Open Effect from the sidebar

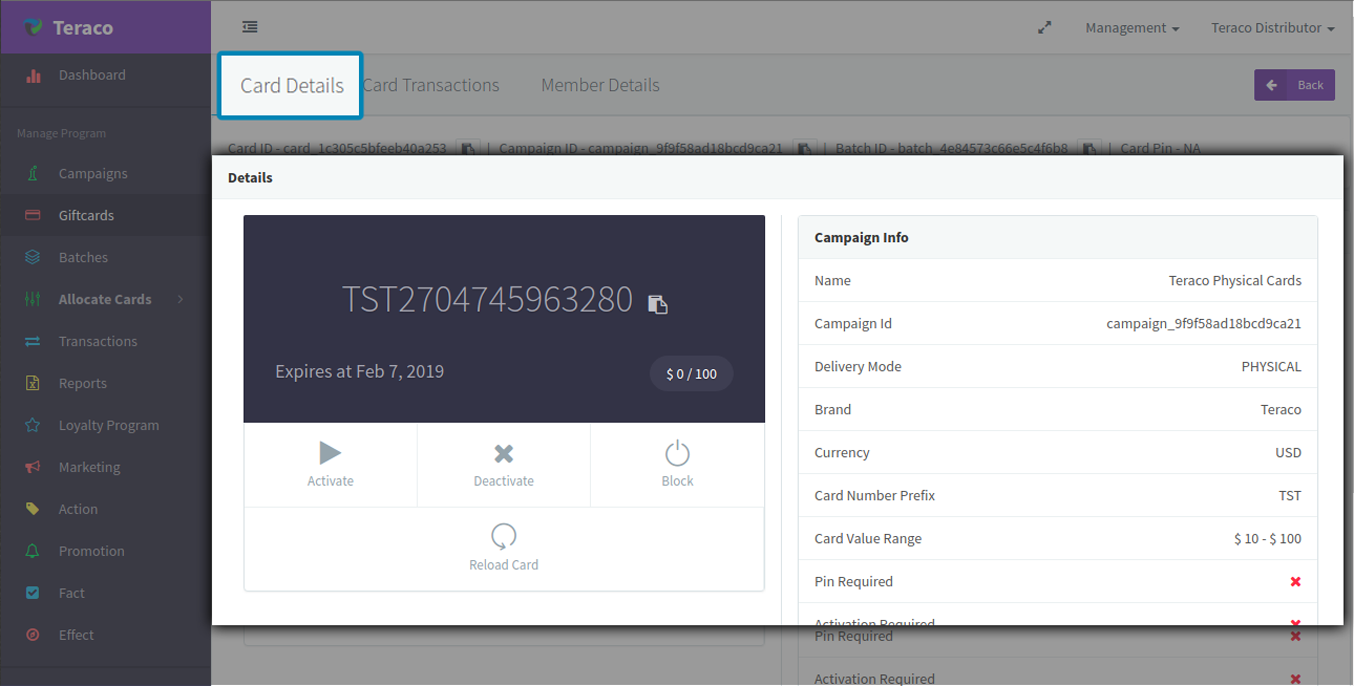point(76,635)
